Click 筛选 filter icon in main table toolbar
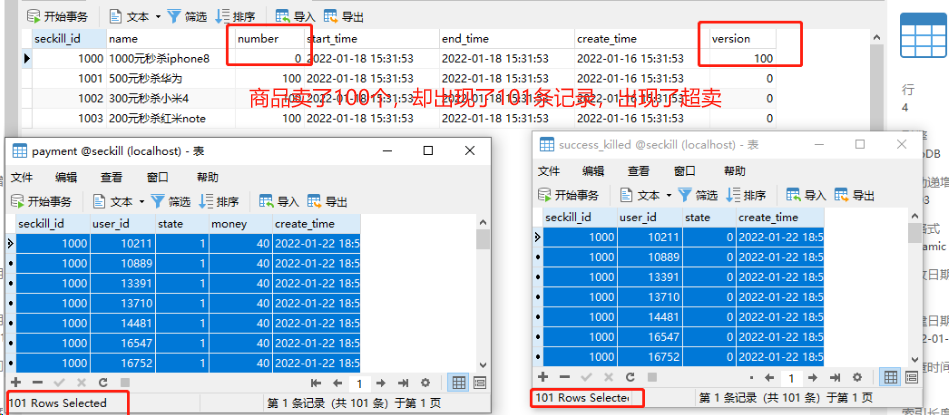Image resolution: width=949 pixels, height=415 pixels. pos(187,16)
